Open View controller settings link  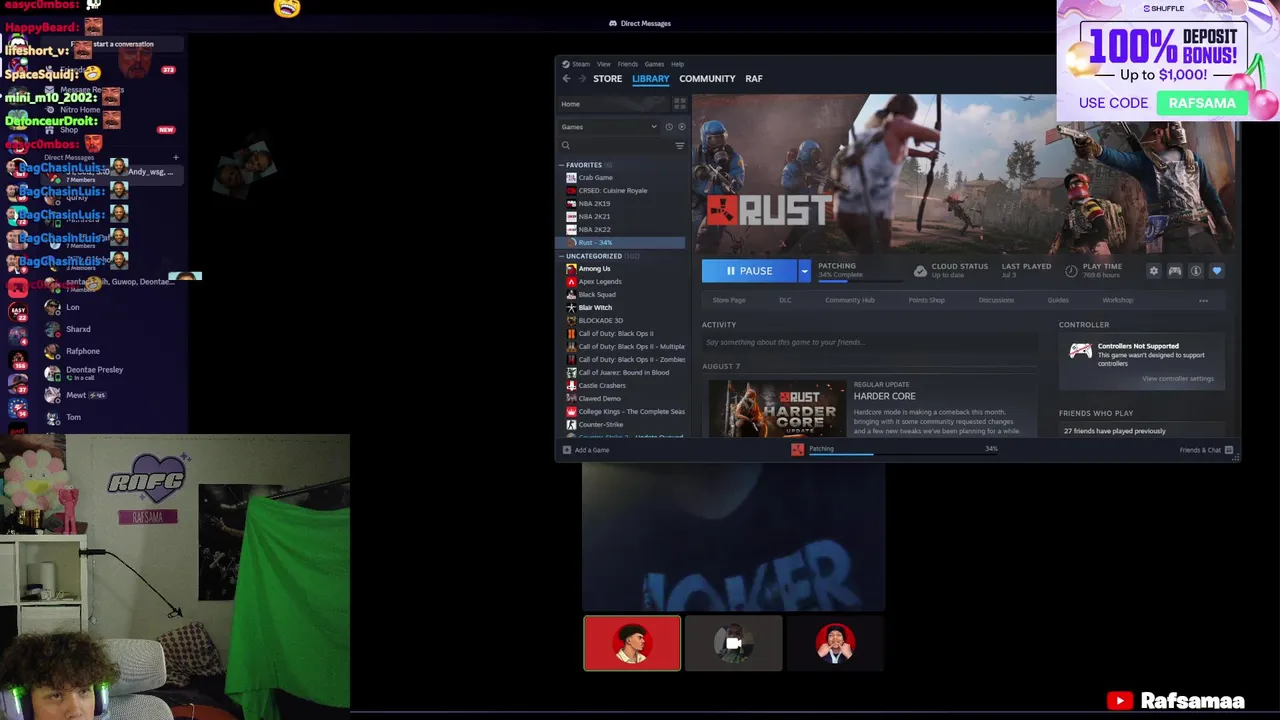tap(1178, 379)
